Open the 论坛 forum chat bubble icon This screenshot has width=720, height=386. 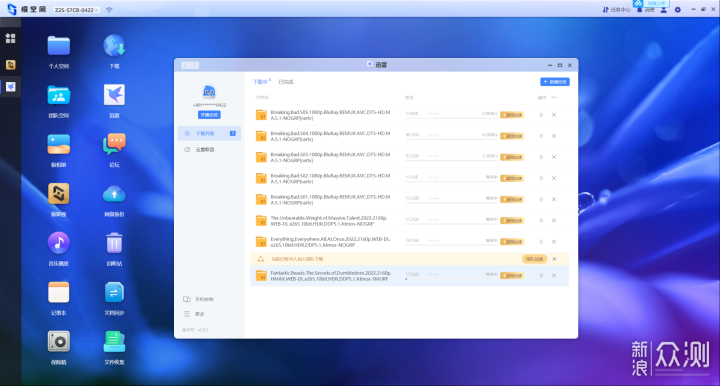114,145
